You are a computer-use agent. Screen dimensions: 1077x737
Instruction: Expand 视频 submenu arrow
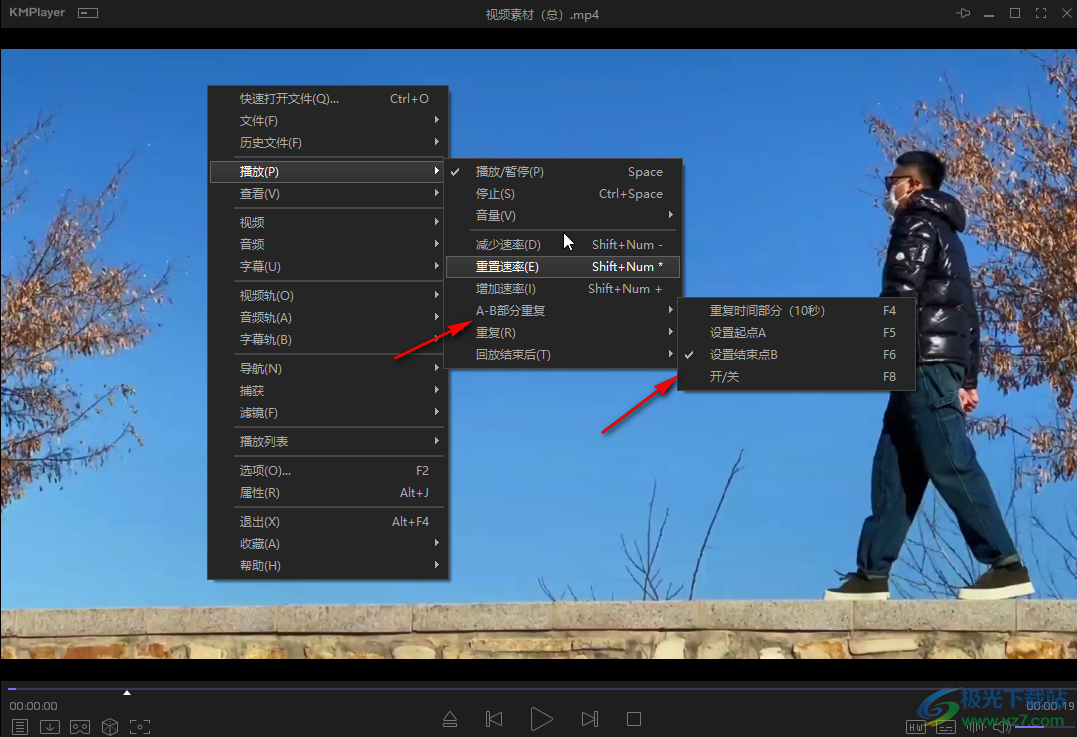(436, 222)
